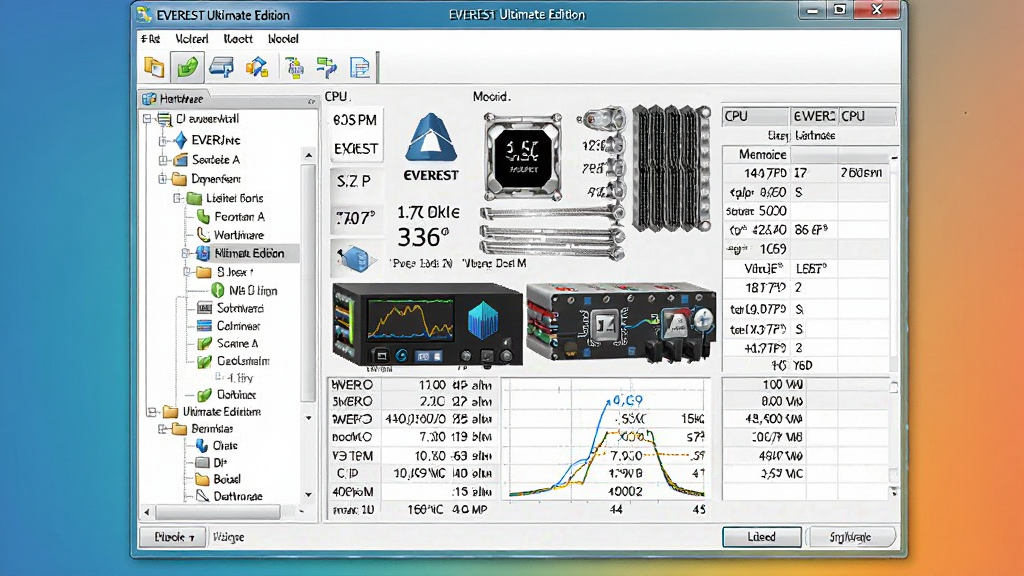
Task: Click the blue striped icon beside Calmineer
Action: click(204, 325)
